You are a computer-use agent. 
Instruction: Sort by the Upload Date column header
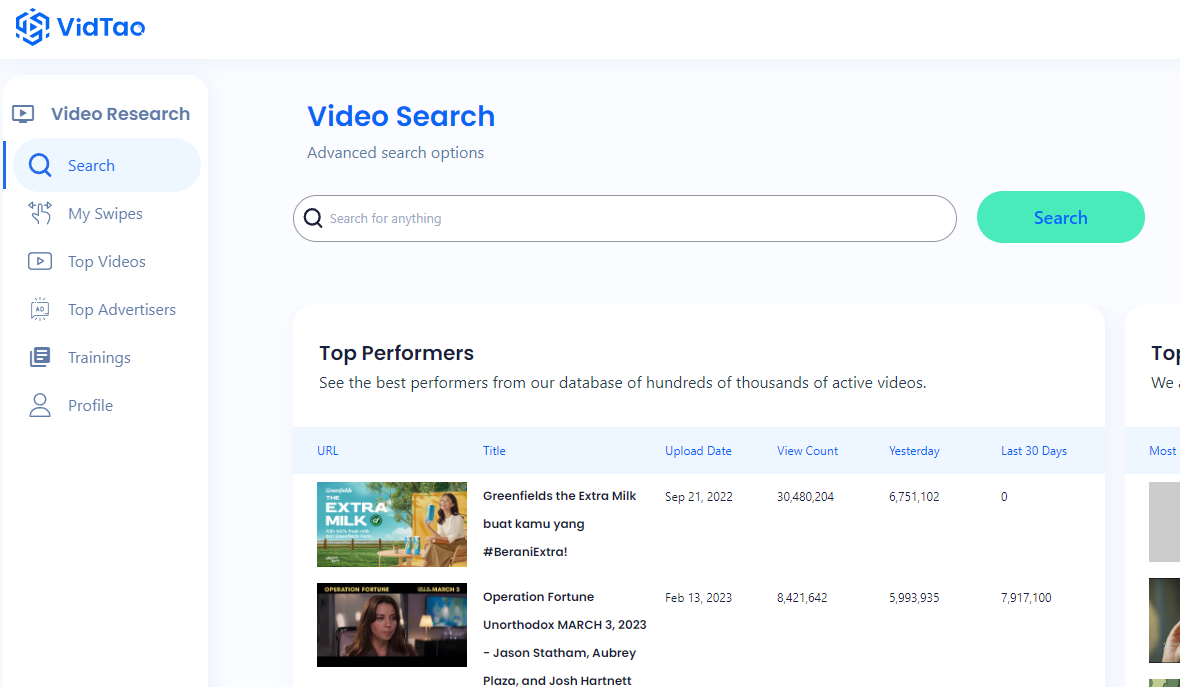698,451
